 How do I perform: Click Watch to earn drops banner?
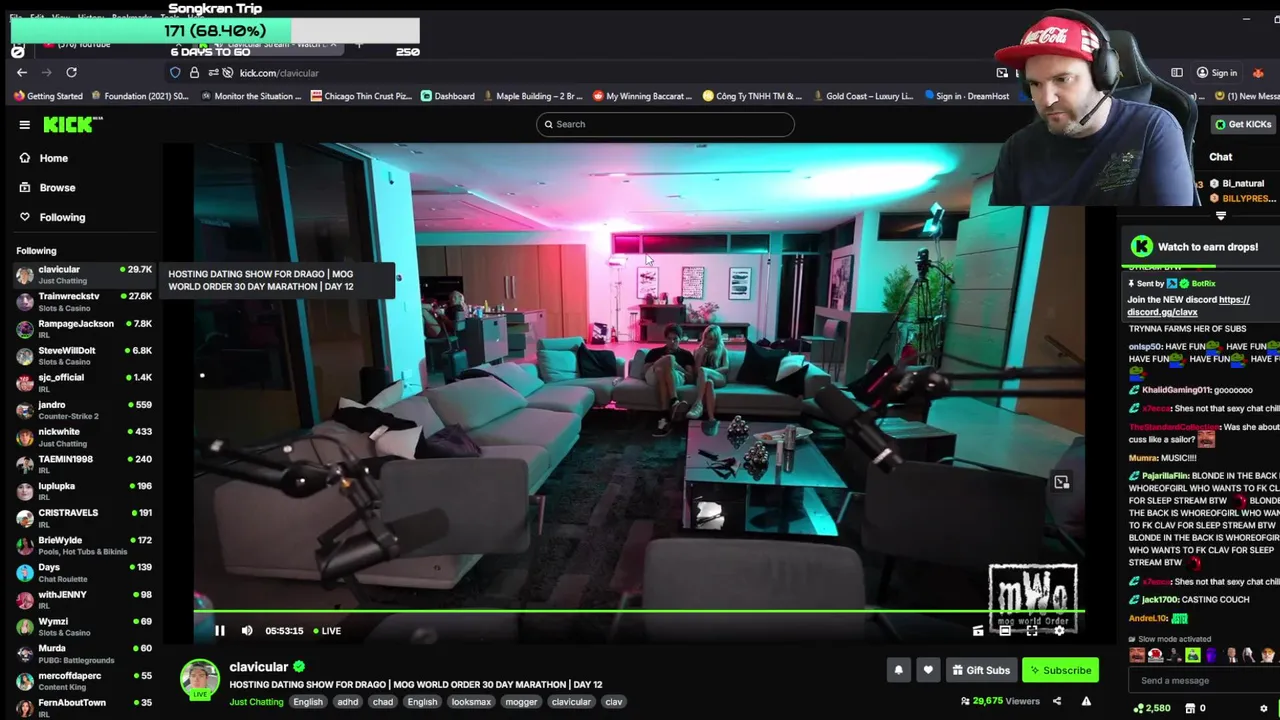point(1200,247)
